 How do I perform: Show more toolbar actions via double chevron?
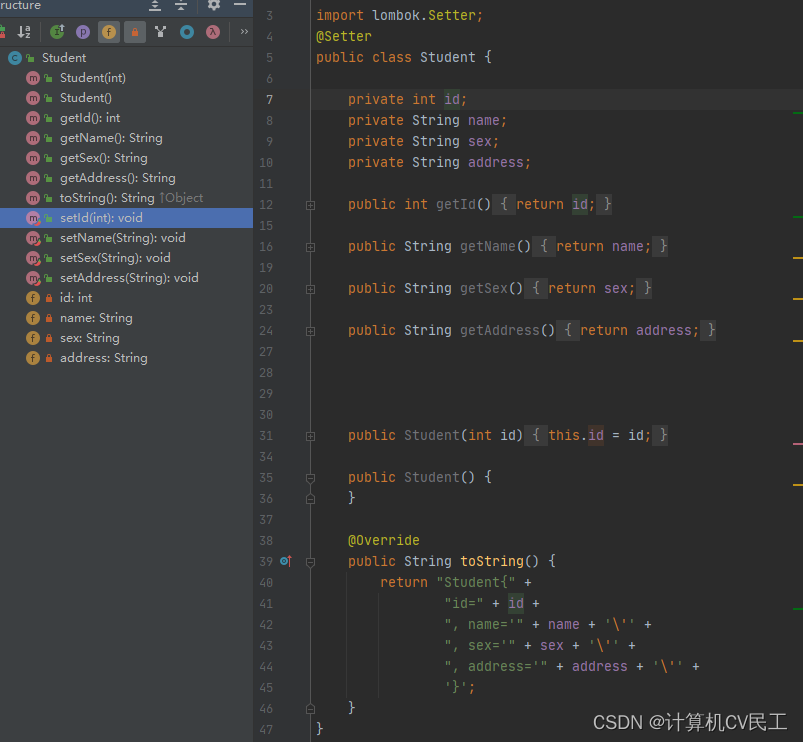click(x=244, y=32)
